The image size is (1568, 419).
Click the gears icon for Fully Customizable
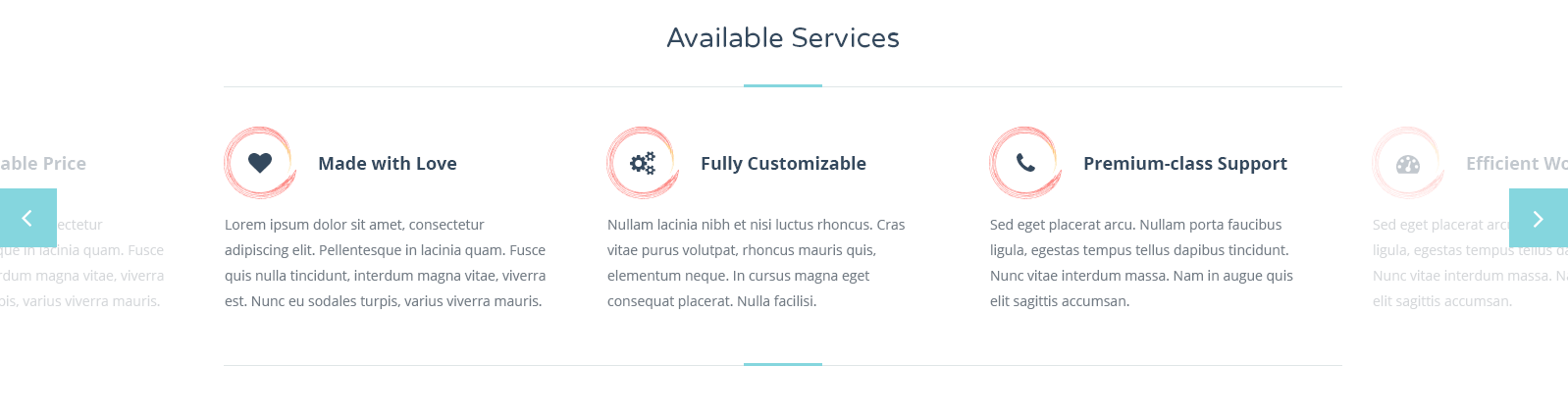click(643, 163)
